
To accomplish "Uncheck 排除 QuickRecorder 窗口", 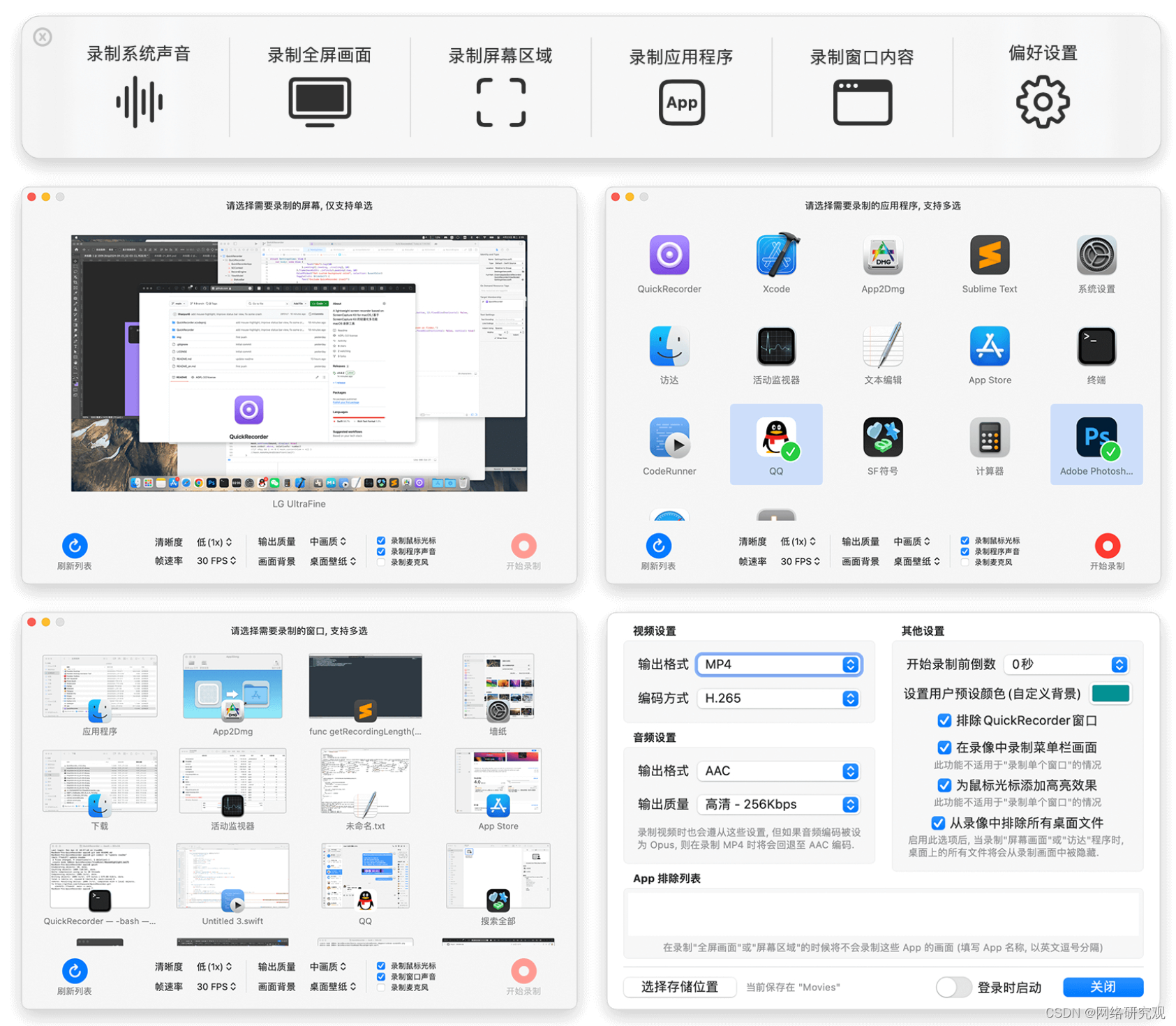I will 944,720.
